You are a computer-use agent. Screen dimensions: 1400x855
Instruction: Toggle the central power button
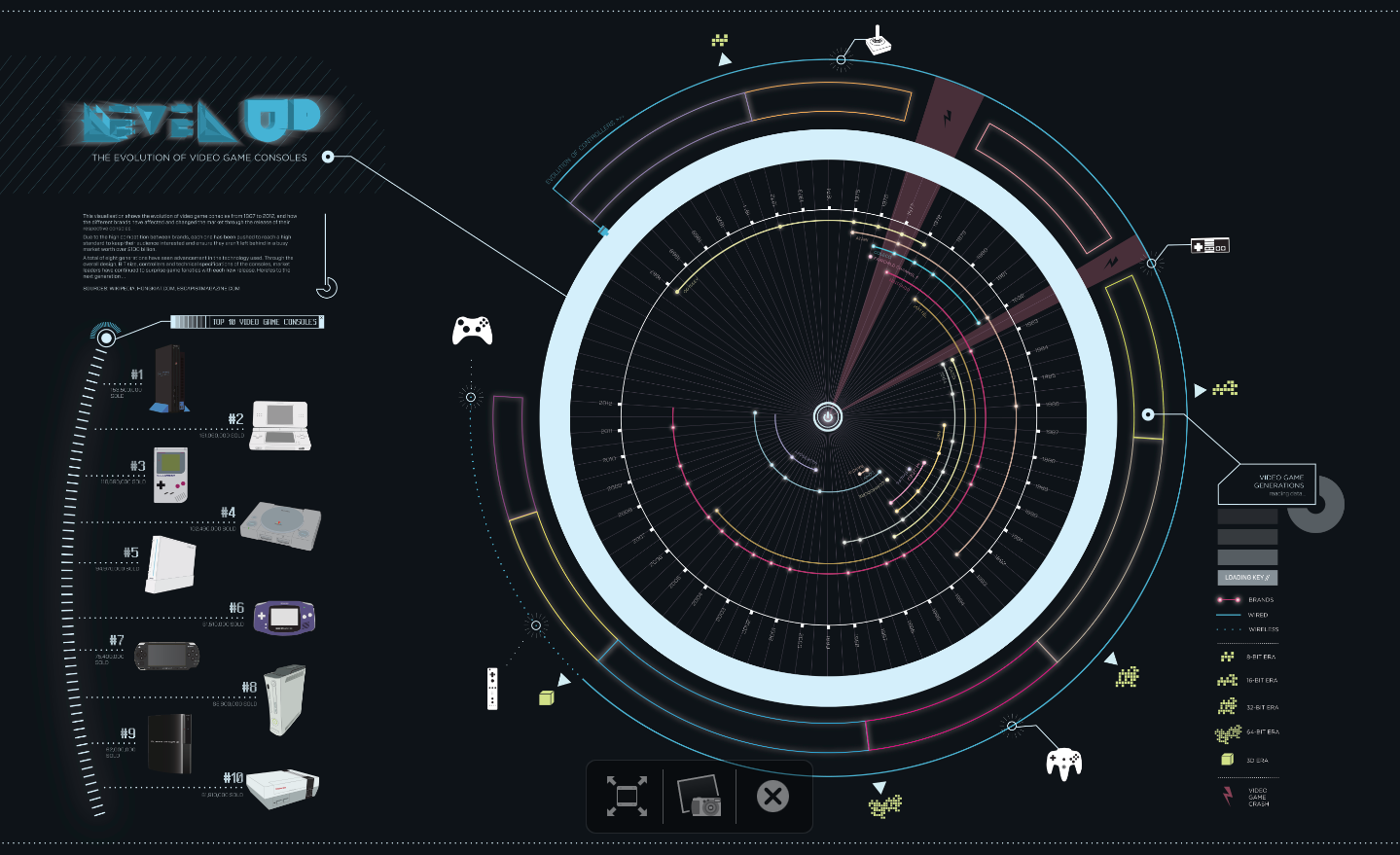(x=826, y=415)
